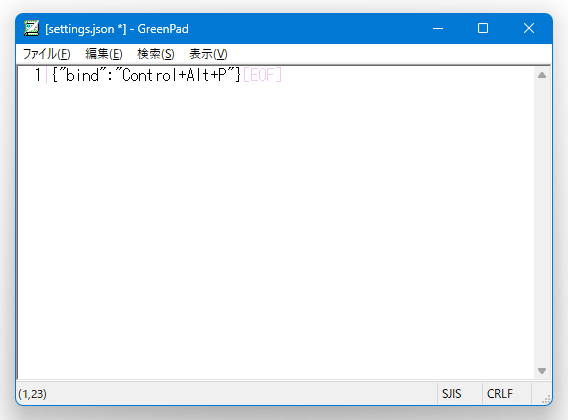Click line number 1 in the gutter
The image size is (568, 420).
pyautogui.click(x=38, y=75)
